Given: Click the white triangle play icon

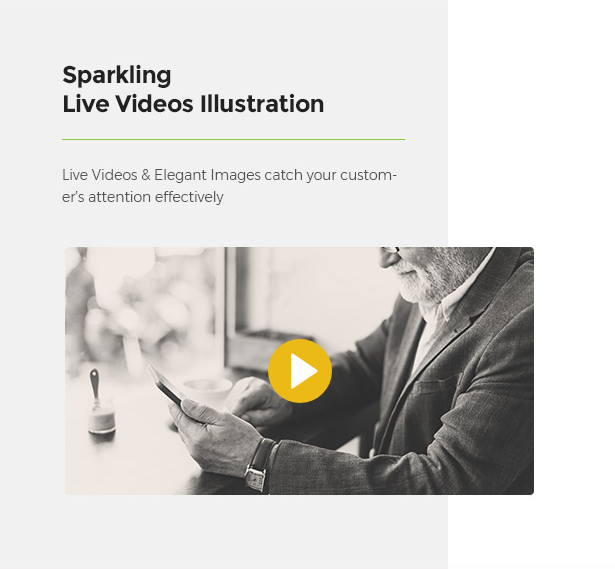Looking at the screenshot, I should click(x=304, y=371).
